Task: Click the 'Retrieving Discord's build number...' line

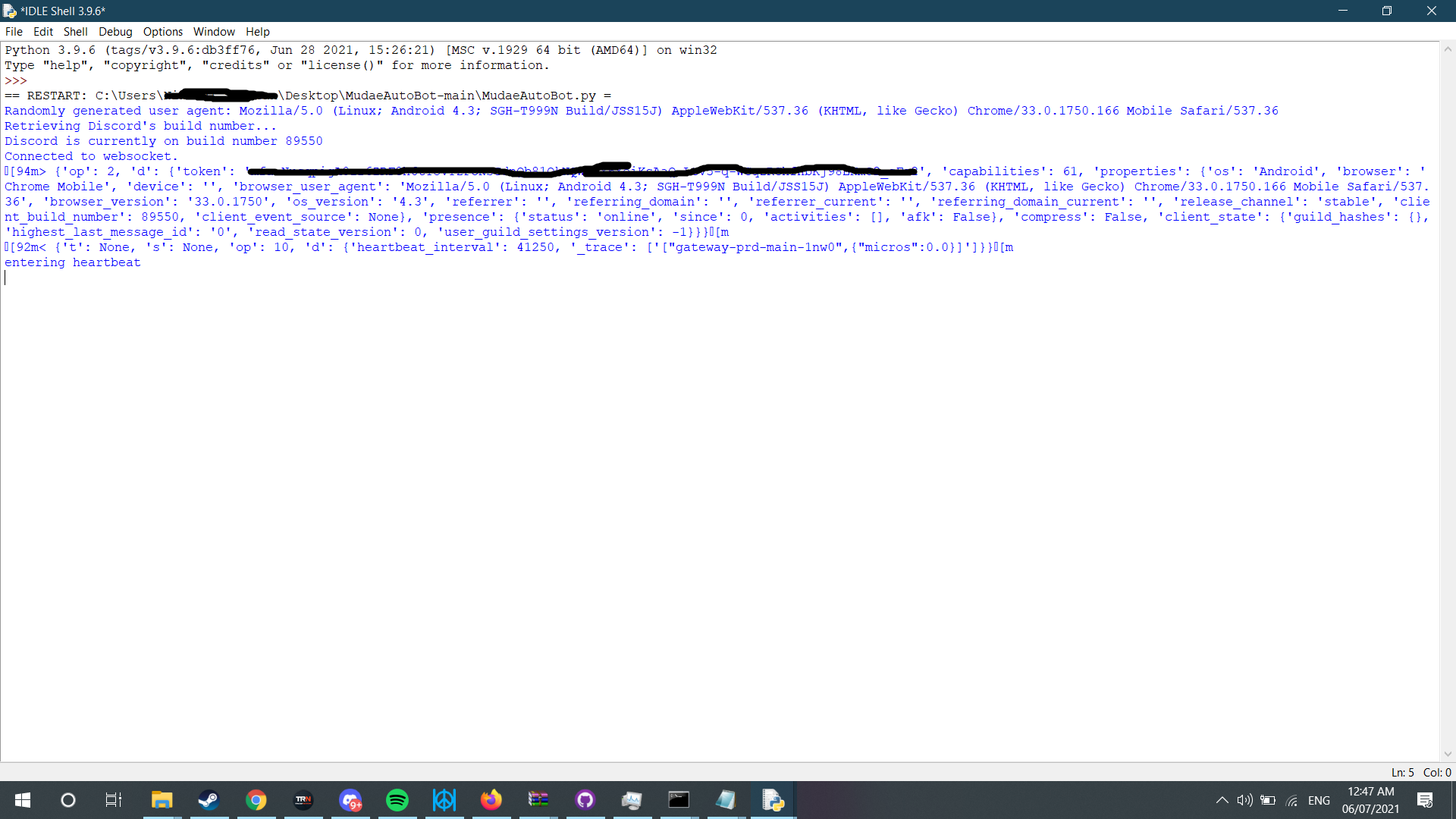Action: pos(141,126)
